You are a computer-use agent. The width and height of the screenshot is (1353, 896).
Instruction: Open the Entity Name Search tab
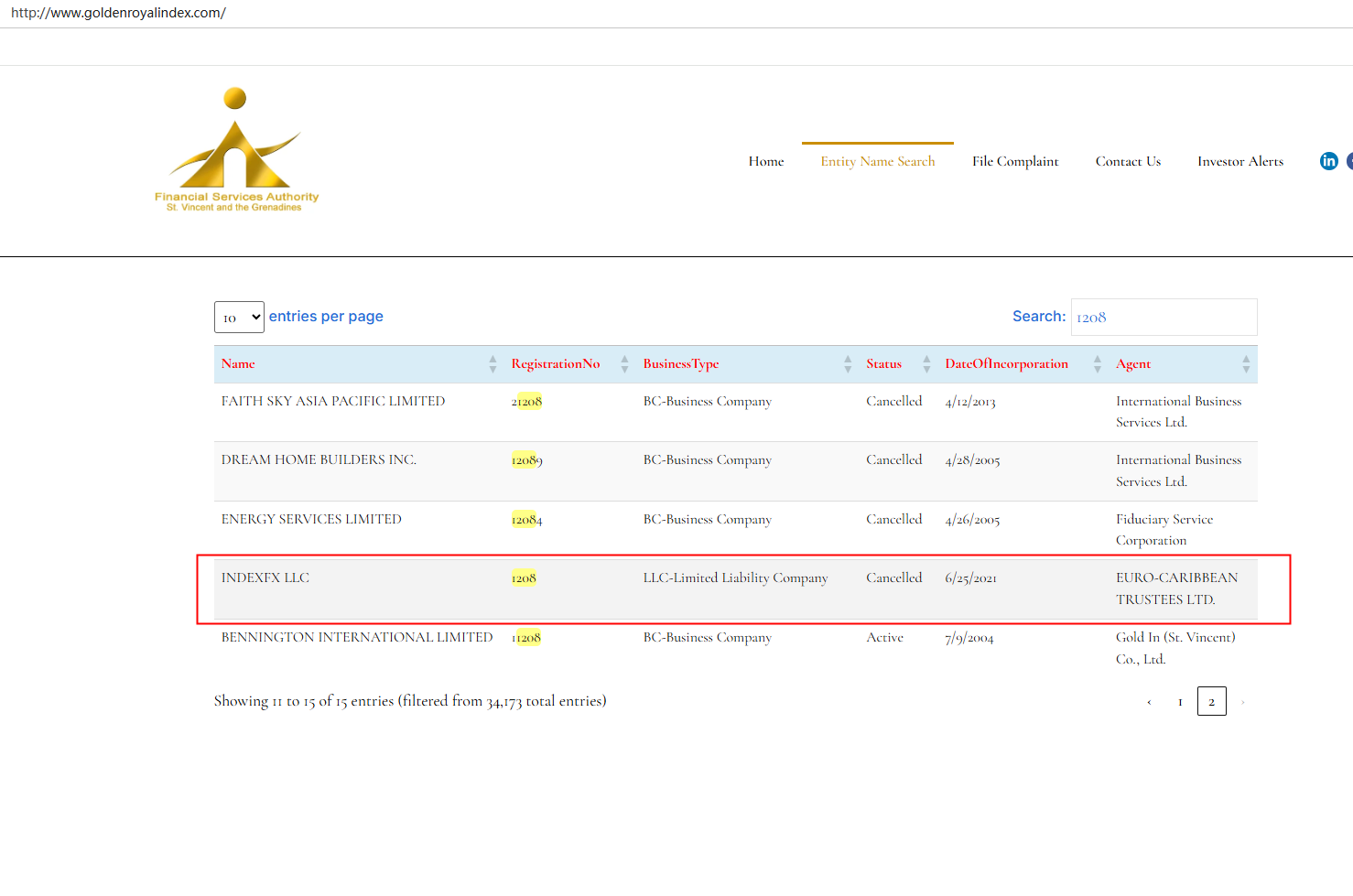pos(877,161)
